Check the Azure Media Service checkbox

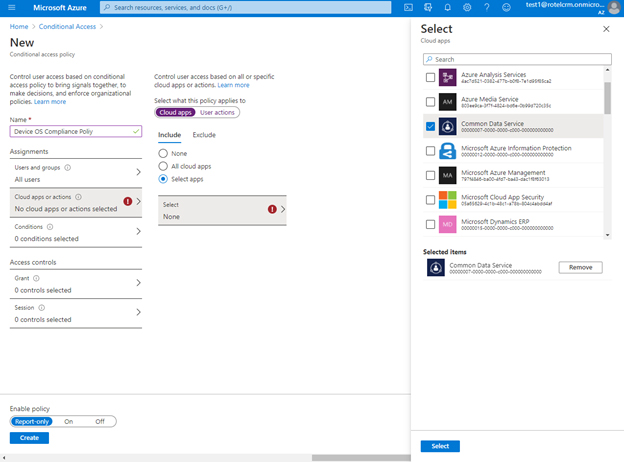tap(430, 102)
